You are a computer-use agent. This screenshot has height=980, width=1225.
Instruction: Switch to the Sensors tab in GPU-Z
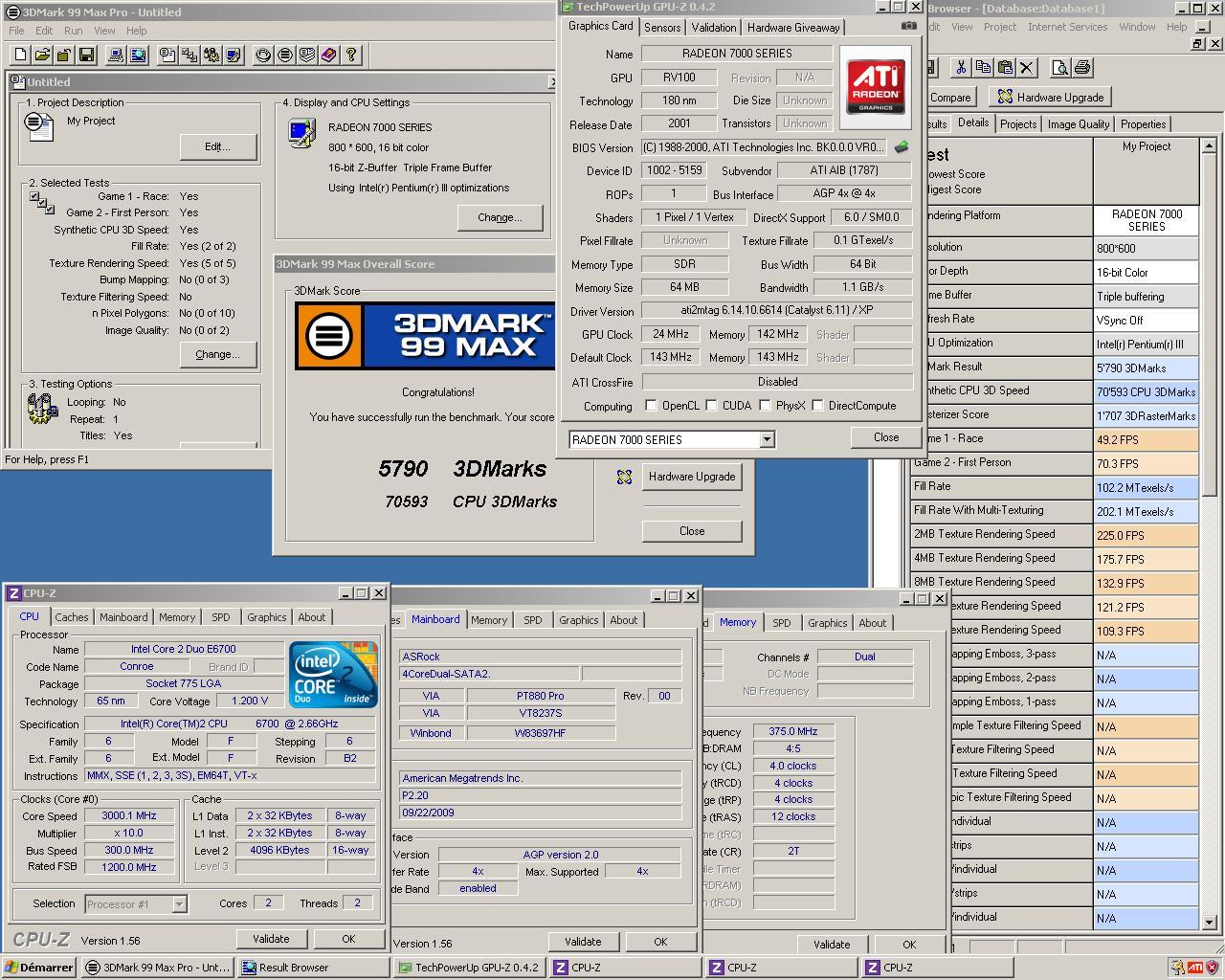pyautogui.click(x=662, y=28)
